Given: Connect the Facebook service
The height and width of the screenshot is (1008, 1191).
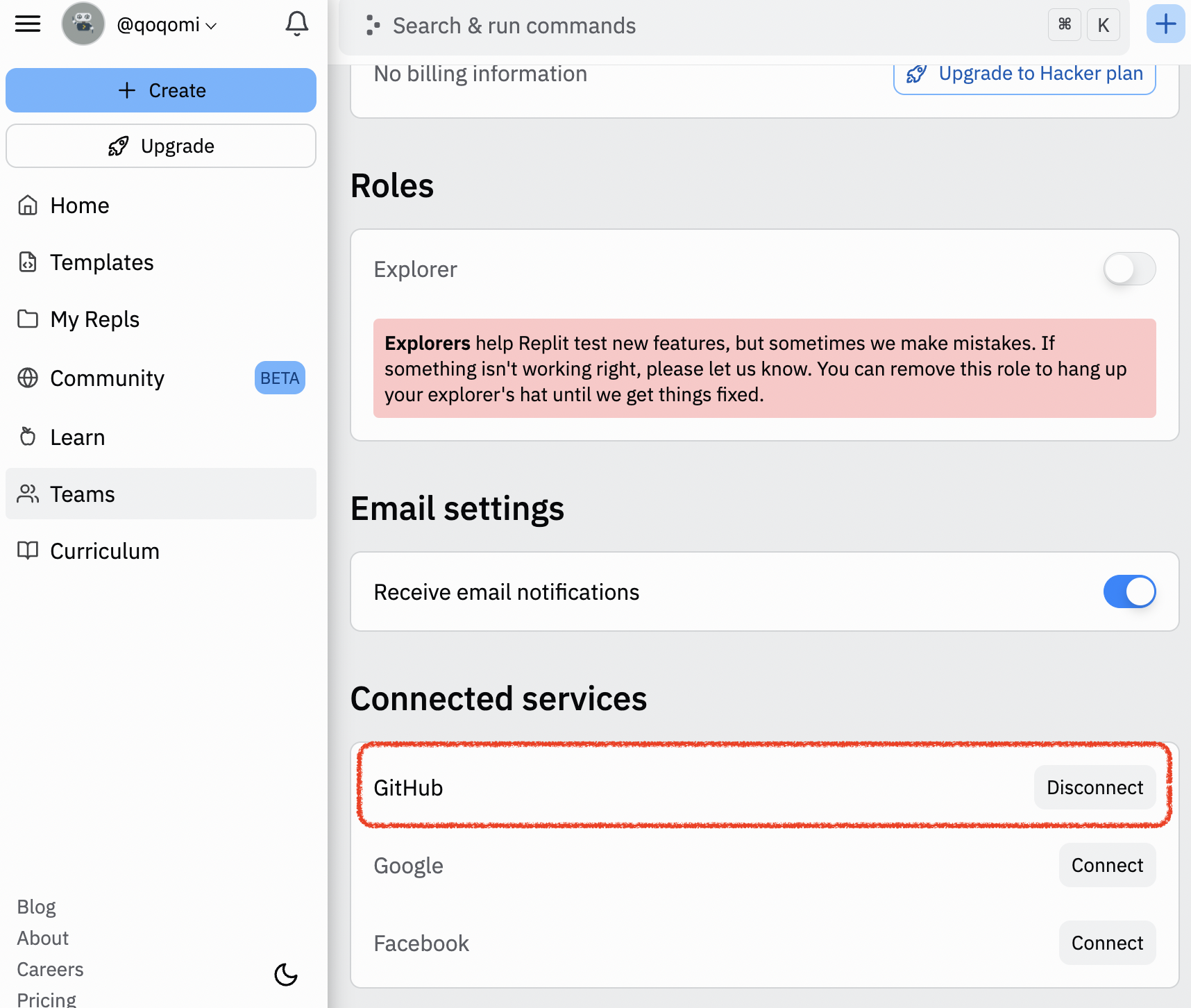Looking at the screenshot, I should click(1108, 943).
